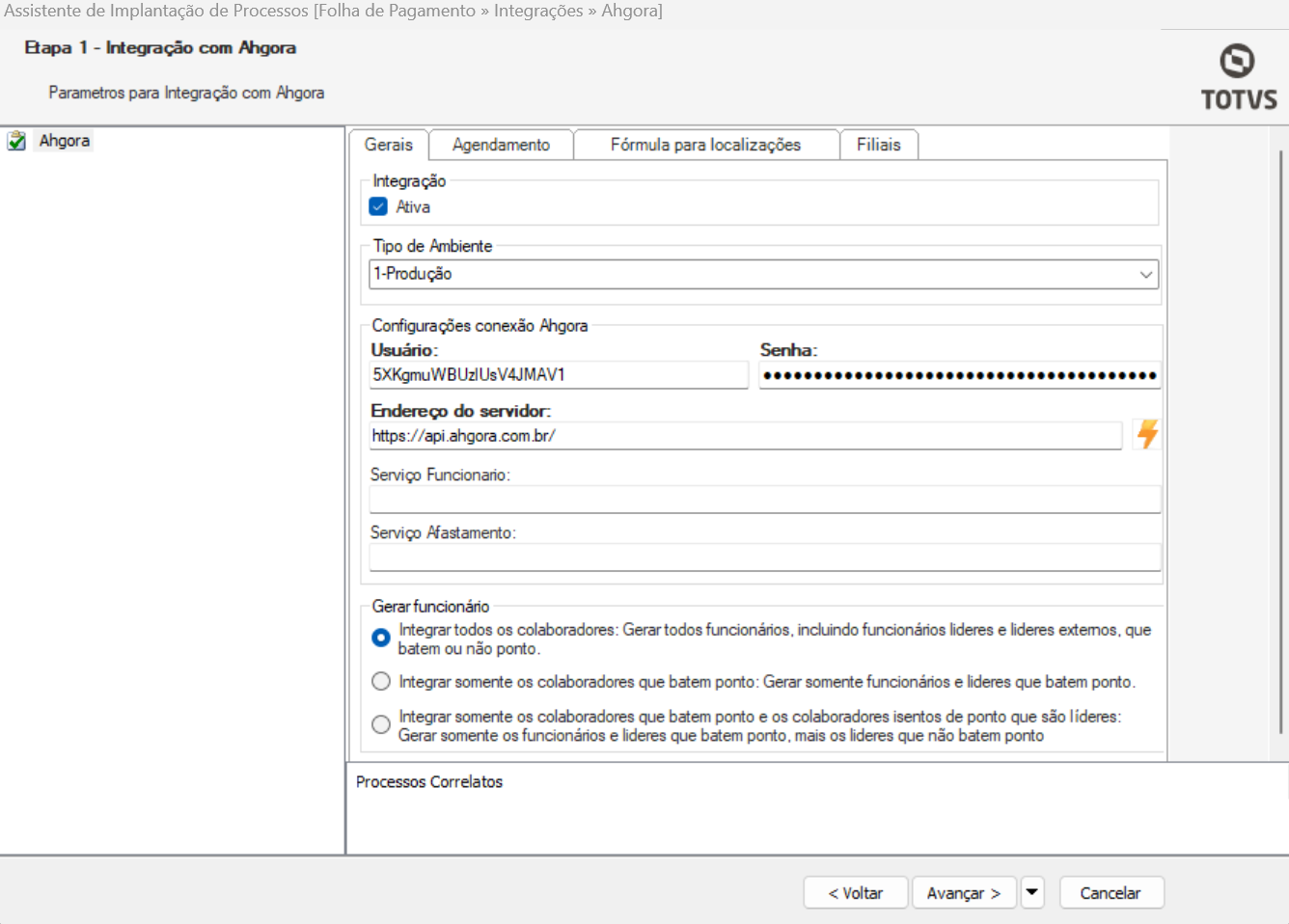This screenshot has width=1289, height=924.
Task: Proceed with the Avançar button
Action: click(964, 892)
